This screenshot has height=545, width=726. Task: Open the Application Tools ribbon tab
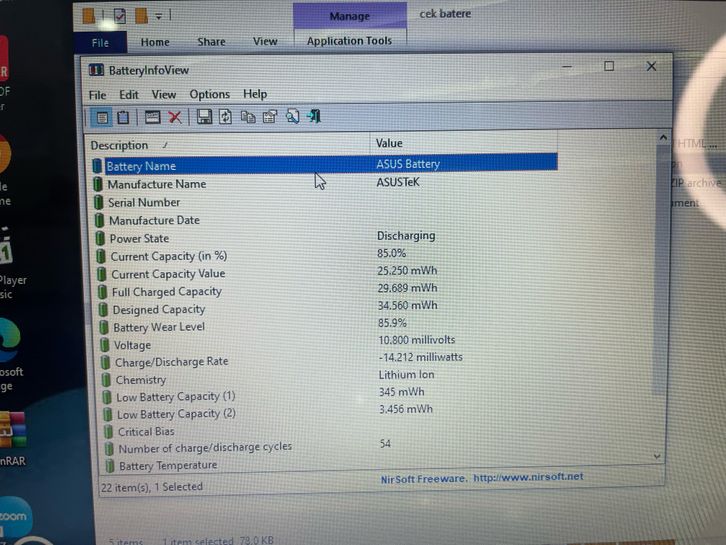click(x=349, y=41)
